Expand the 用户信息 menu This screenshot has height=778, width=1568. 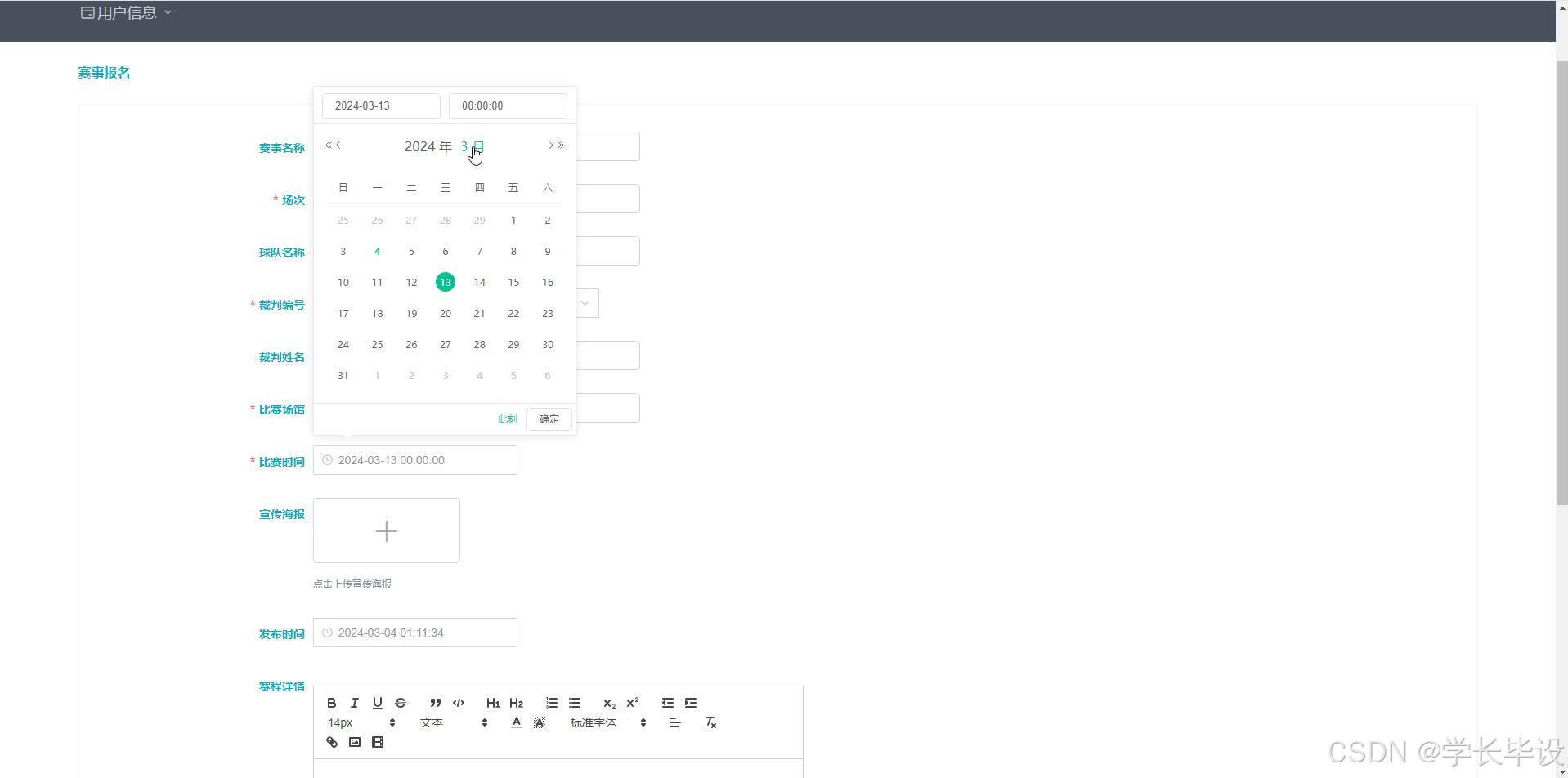click(x=127, y=12)
